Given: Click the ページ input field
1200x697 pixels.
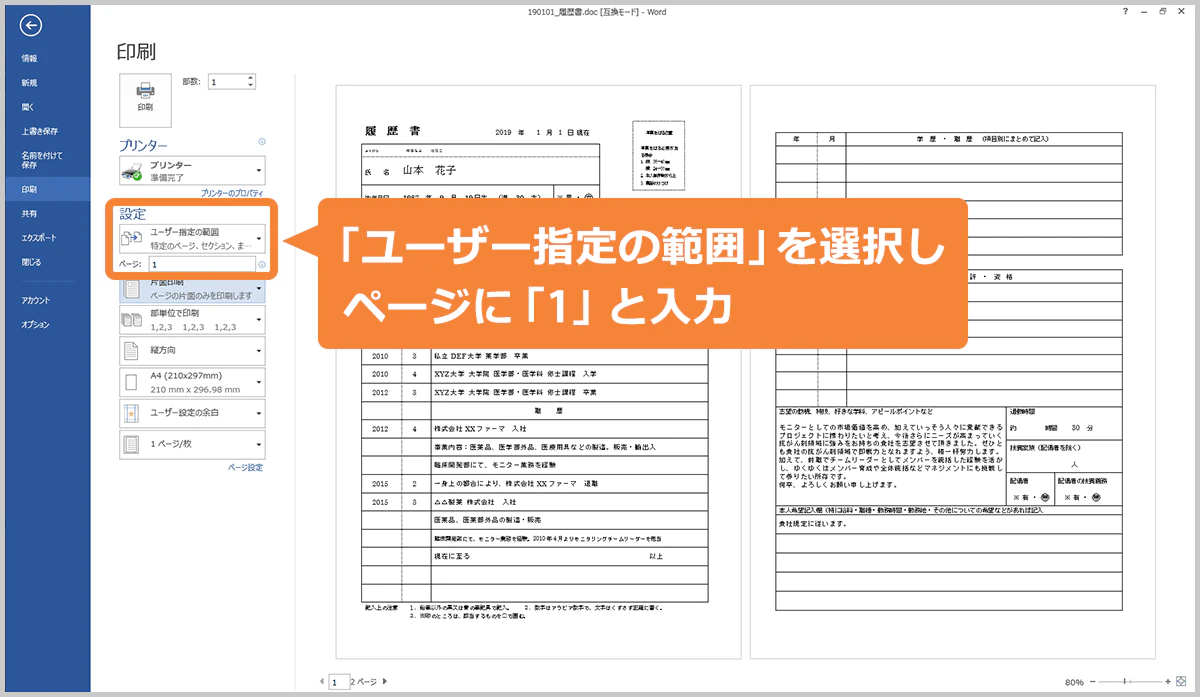Looking at the screenshot, I should point(201,265).
